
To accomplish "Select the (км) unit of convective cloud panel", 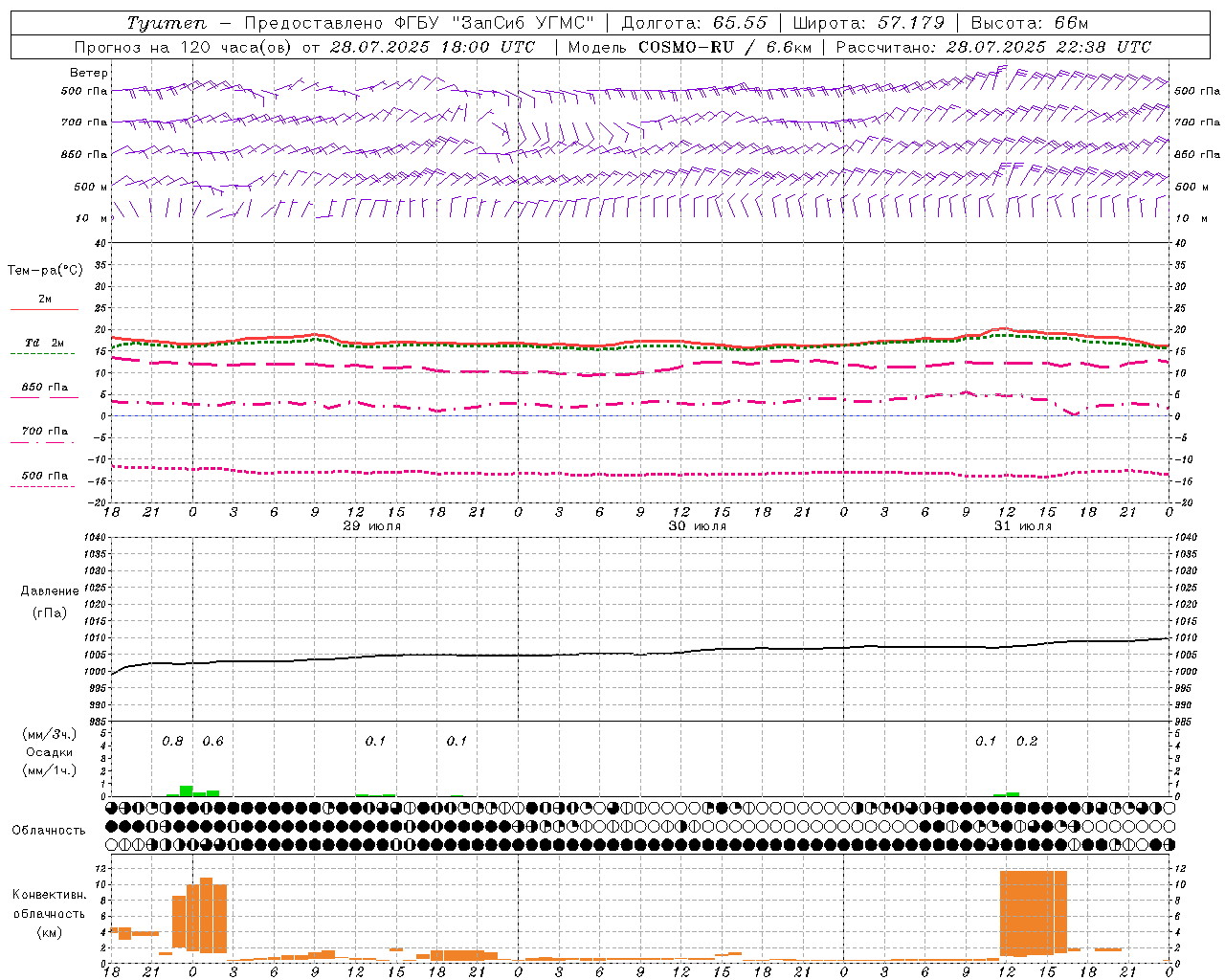I will [x=49, y=932].
